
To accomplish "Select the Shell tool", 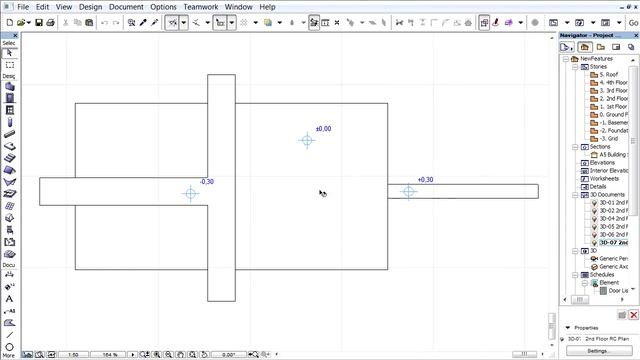I will (x=9, y=182).
